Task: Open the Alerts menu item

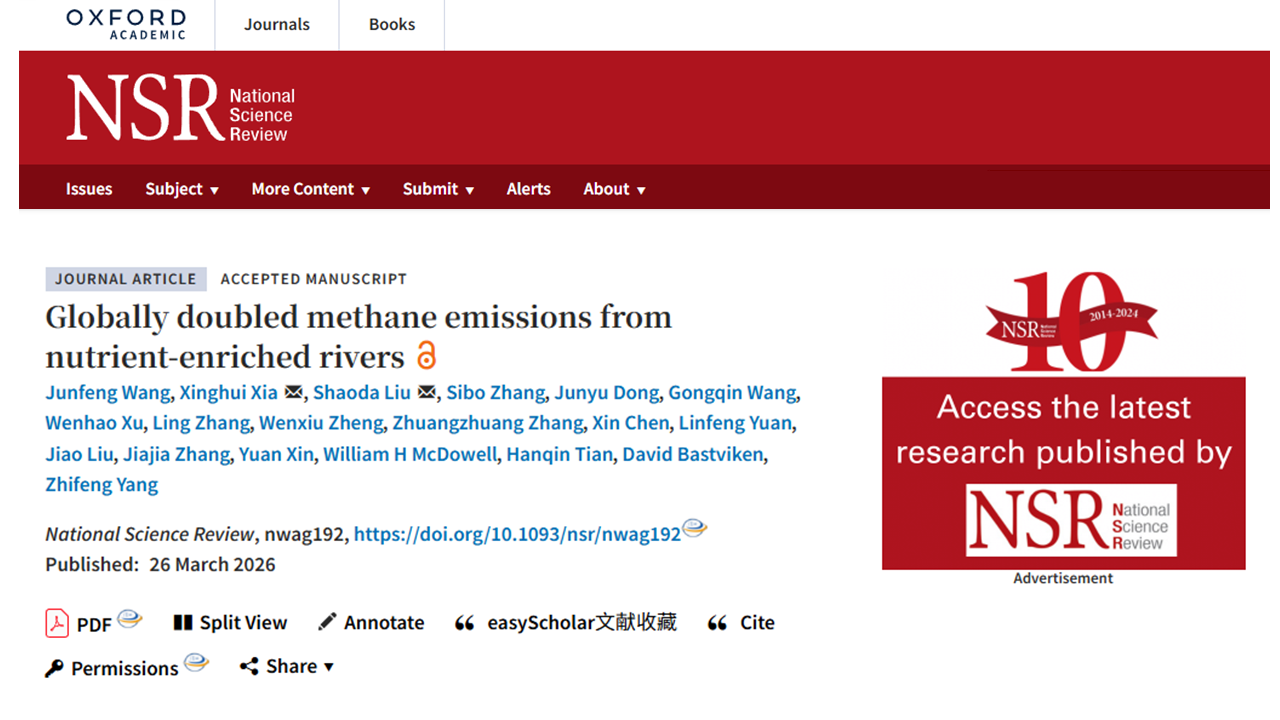Action: coord(528,189)
